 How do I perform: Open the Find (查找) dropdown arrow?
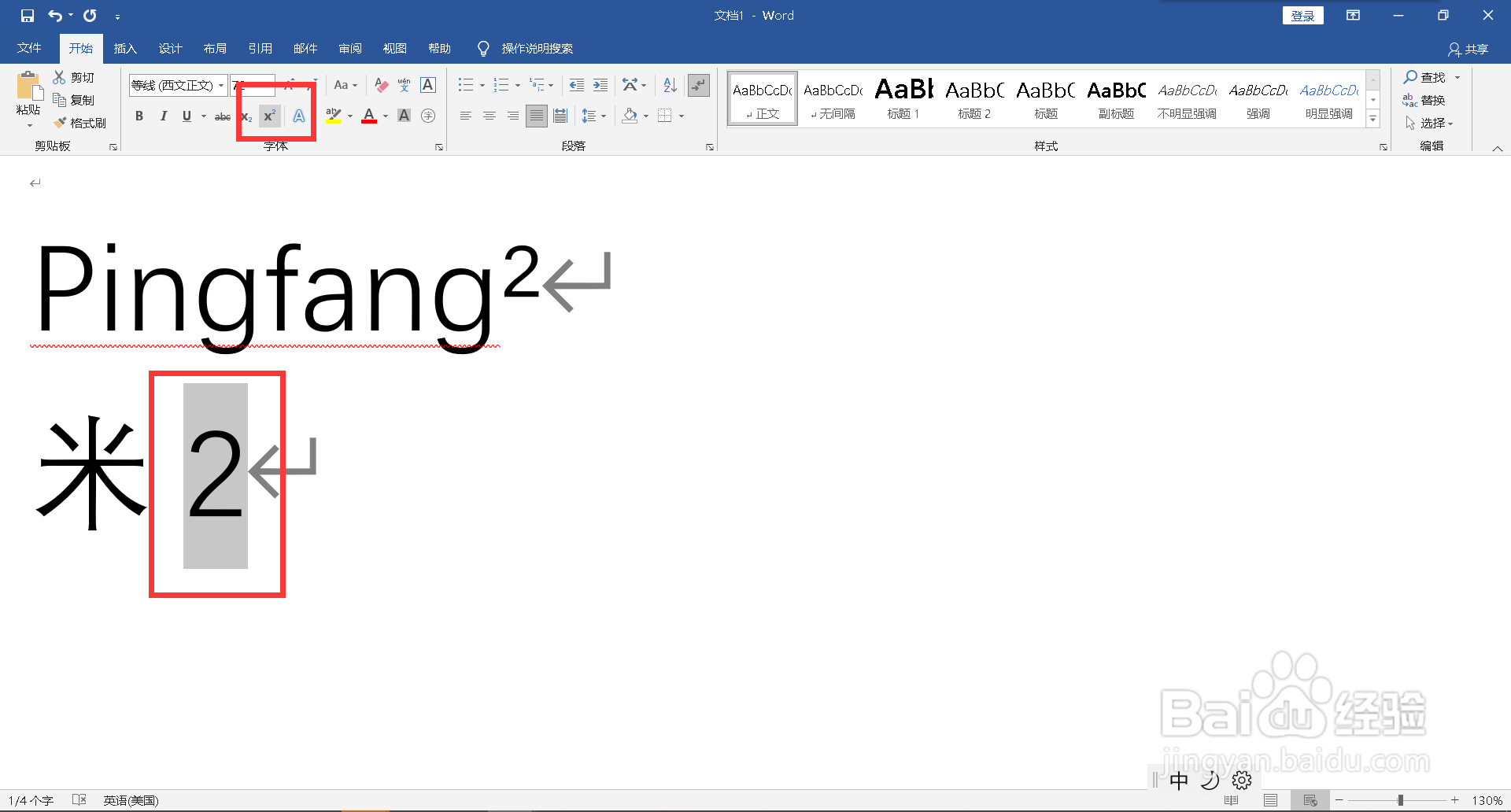tap(1457, 77)
